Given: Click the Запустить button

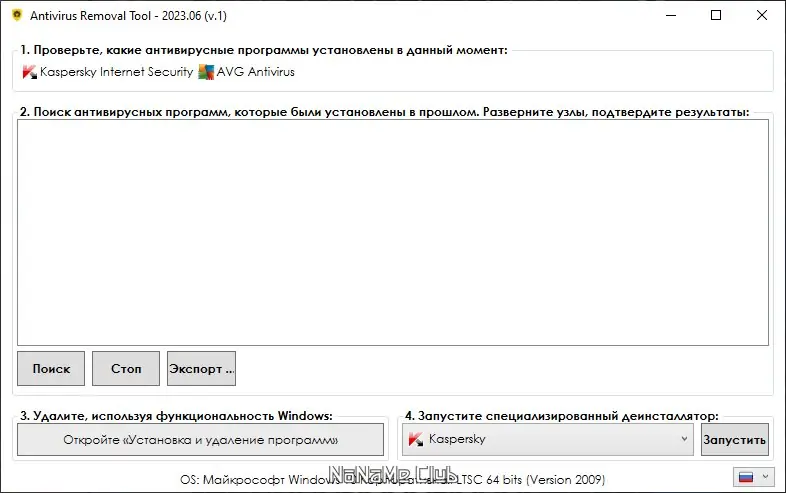Looking at the screenshot, I should click(734, 440).
